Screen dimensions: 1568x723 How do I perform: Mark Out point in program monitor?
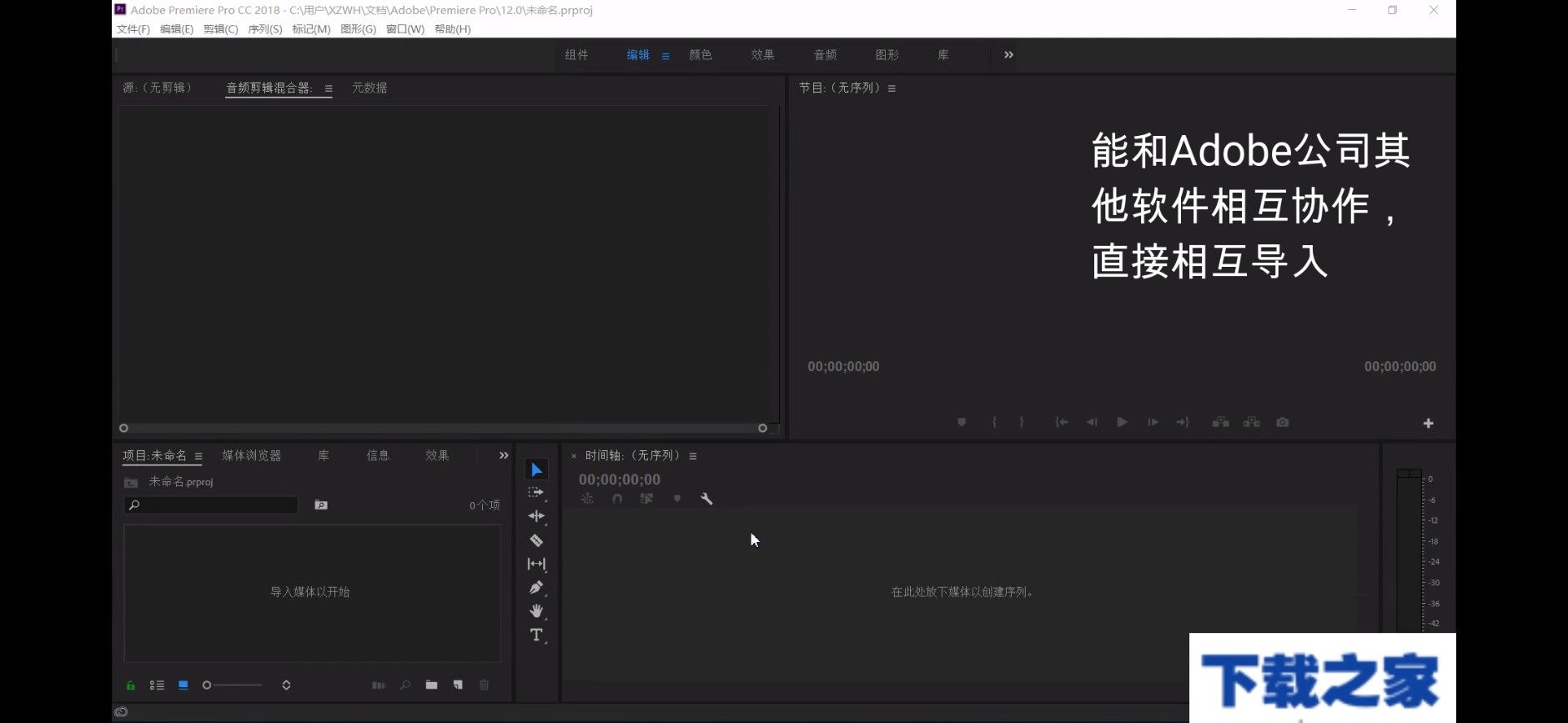[1022, 423]
